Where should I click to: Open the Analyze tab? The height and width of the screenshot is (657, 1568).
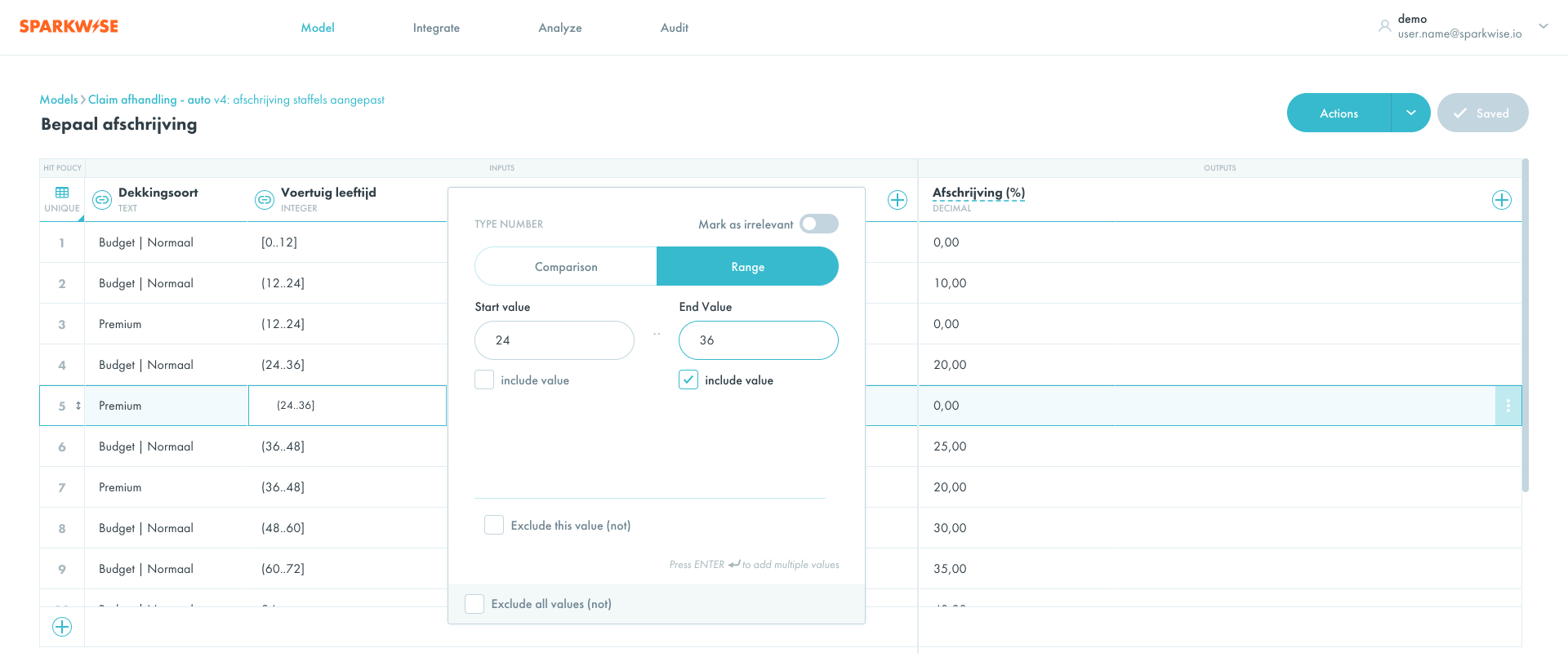[x=560, y=28]
